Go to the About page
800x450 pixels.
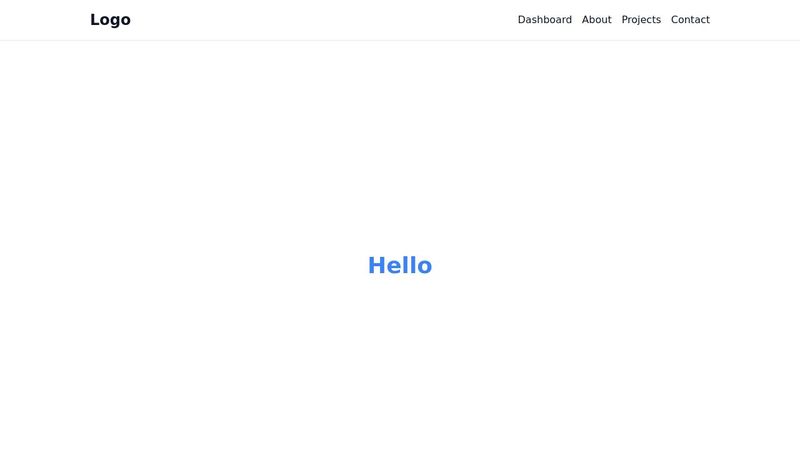(x=596, y=20)
